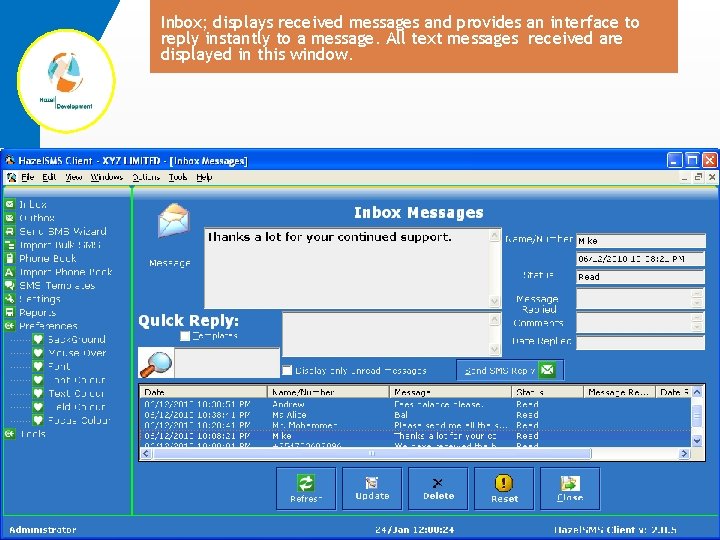Open the Tools menu
Image resolution: width=720 pixels, height=540 pixels.
[x=178, y=177]
